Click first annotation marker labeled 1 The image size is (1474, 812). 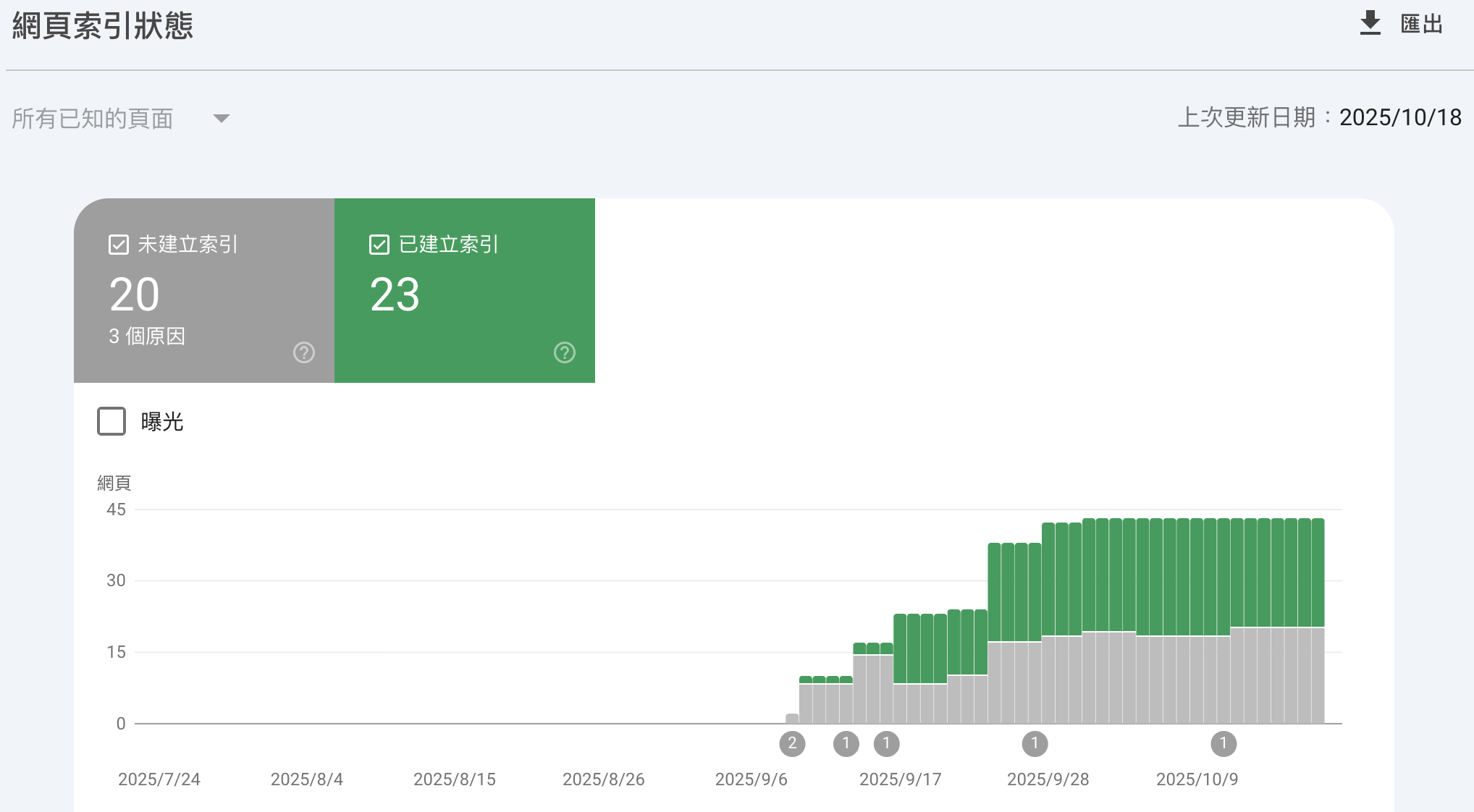[846, 743]
